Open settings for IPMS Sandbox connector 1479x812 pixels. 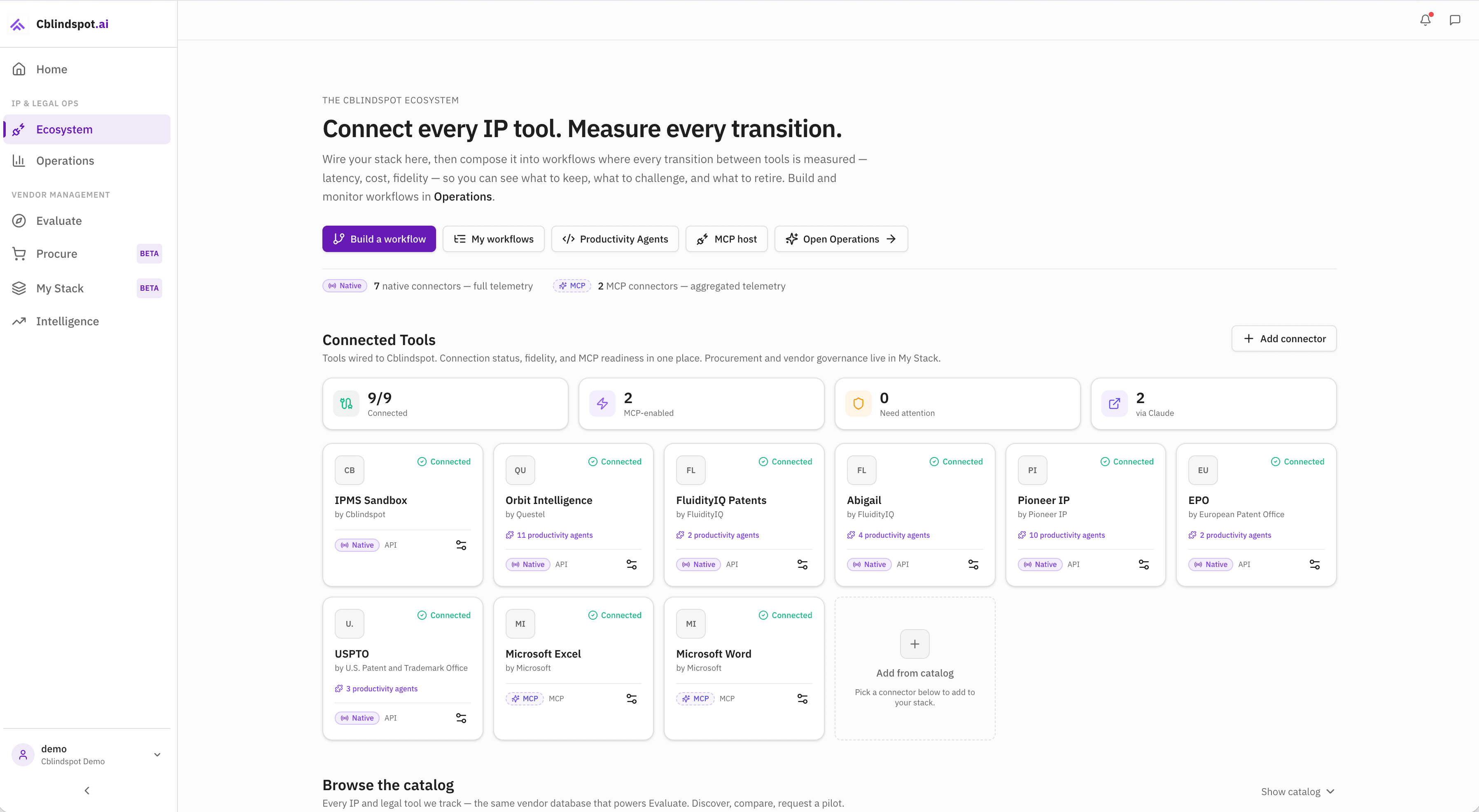click(461, 545)
